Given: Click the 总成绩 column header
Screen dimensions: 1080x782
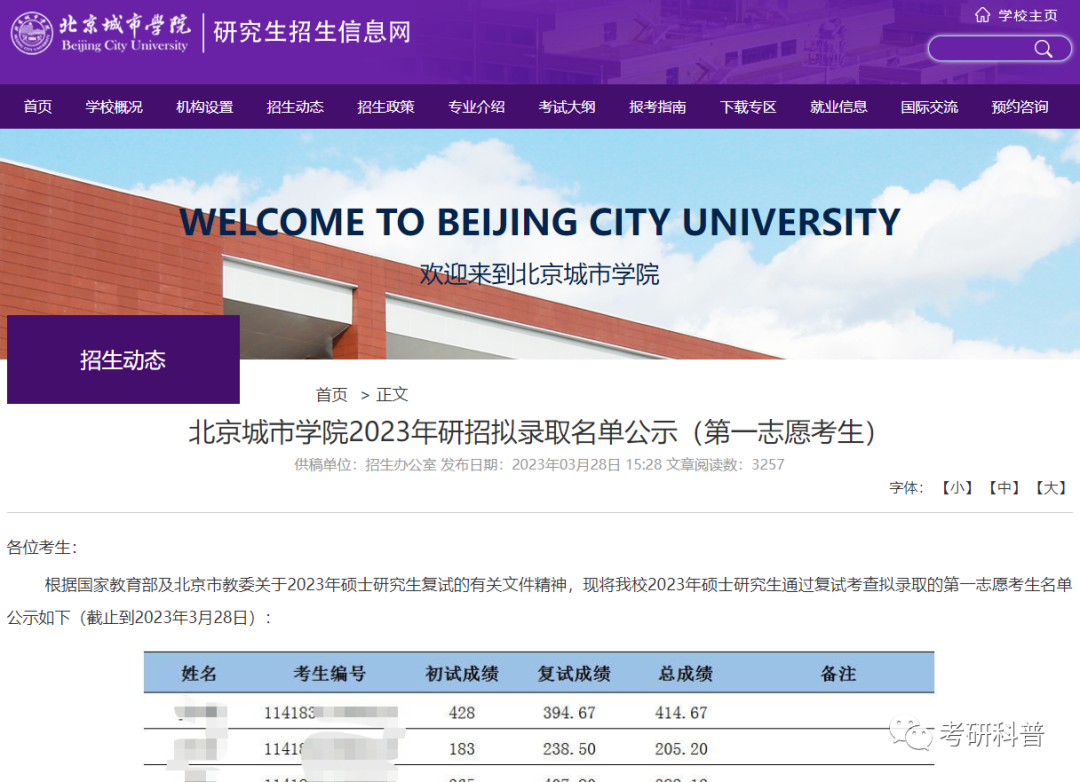Looking at the screenshot, I should point(685,674).
